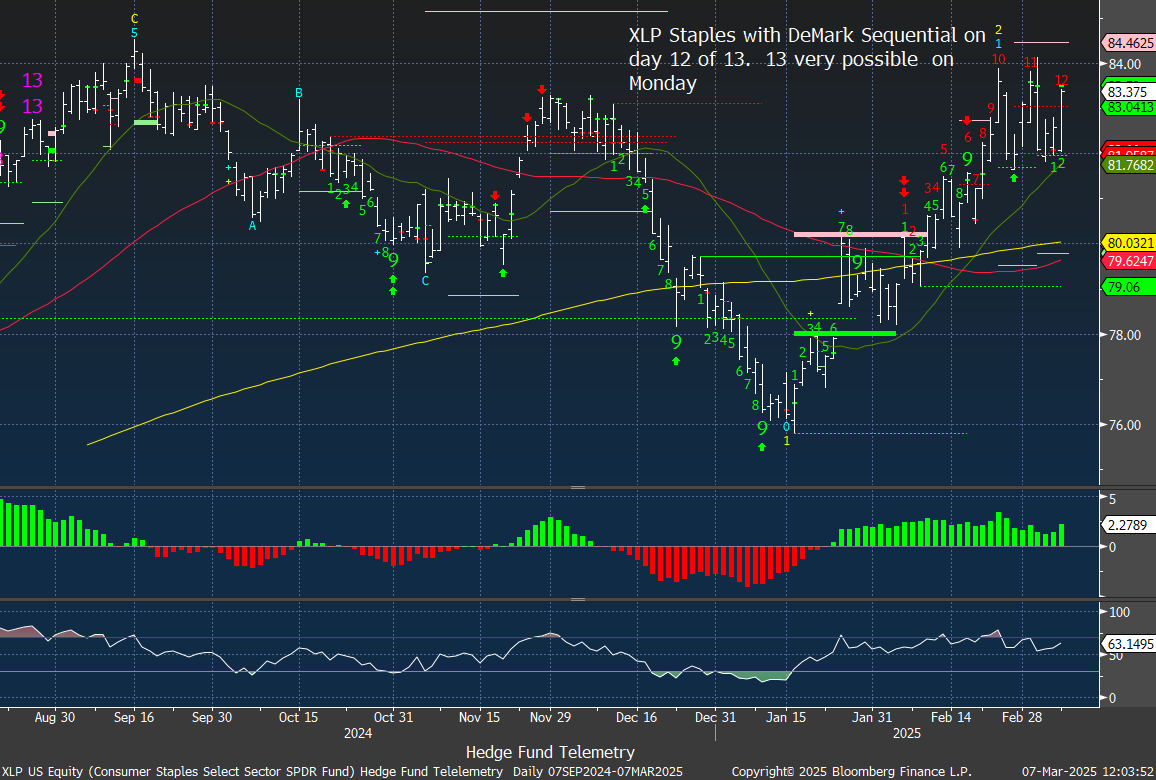The image size is (1156, 780).
Task: Click the thick pink resistance line near 80
Action: click(860, 234)
